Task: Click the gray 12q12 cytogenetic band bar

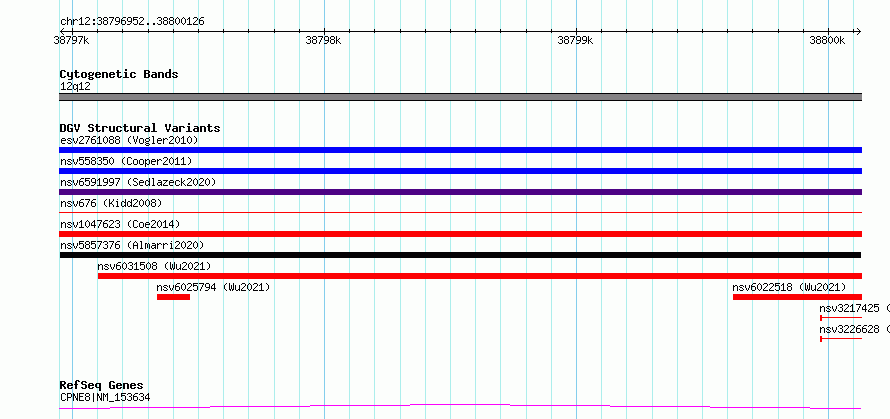Action: pyautogui.click(x=460, y=97)
